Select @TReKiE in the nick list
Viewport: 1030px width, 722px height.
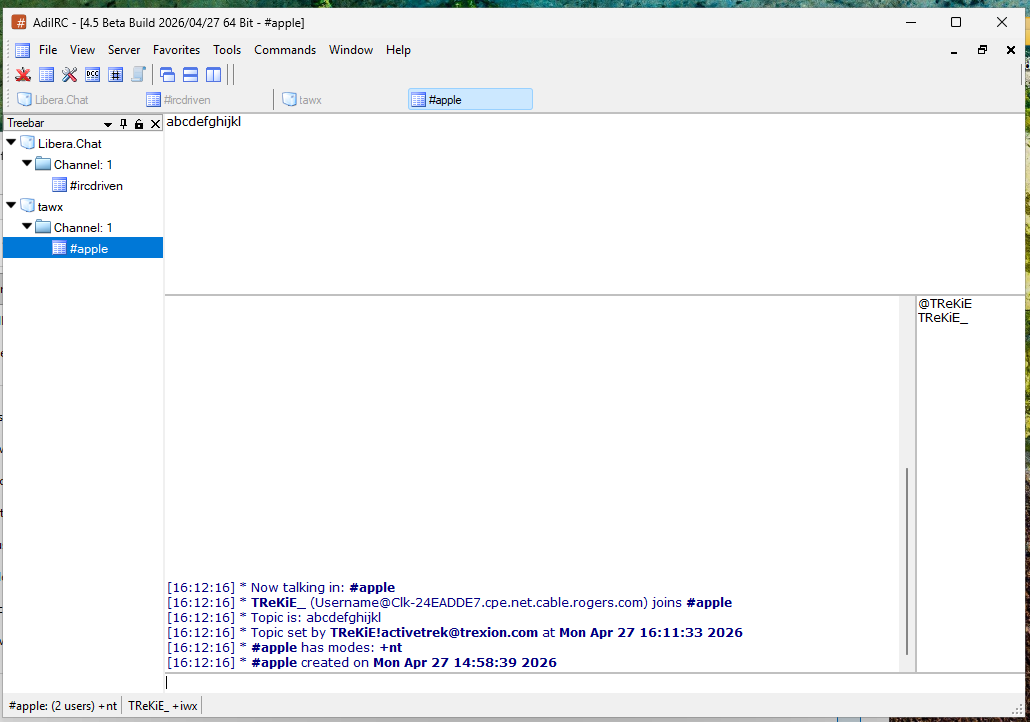point(944,303)
